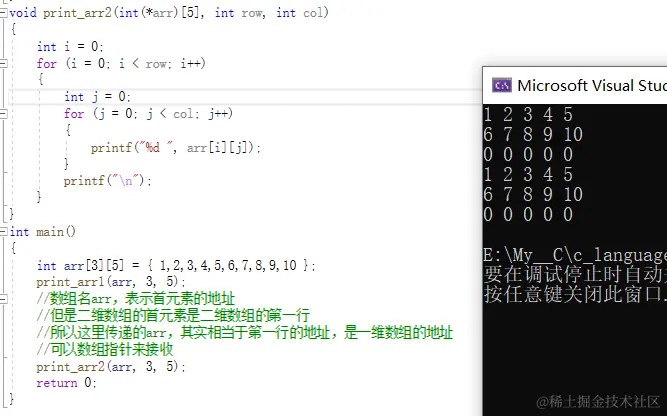Click the print_arr1(arr, 3, 5) call
This screenshot has height=416, width=667.
click(x=111, y=282)
